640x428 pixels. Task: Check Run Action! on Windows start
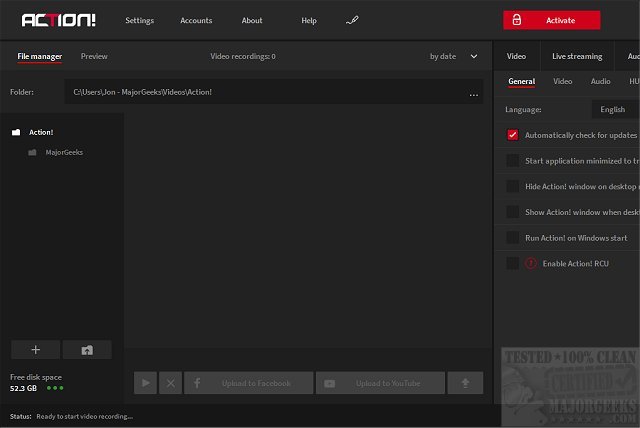513,237
